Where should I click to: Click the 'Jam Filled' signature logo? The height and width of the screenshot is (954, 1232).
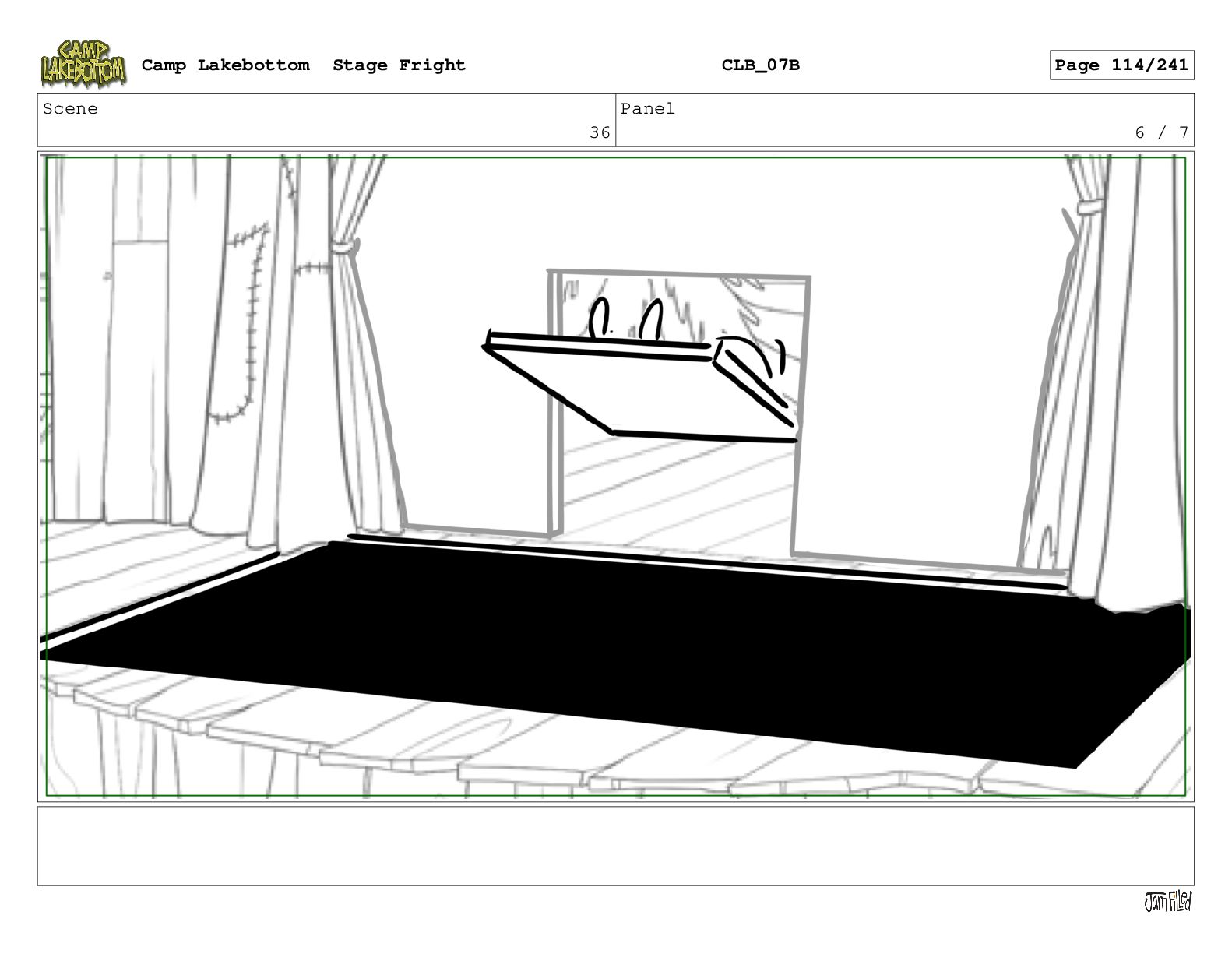click(1167, 902)
